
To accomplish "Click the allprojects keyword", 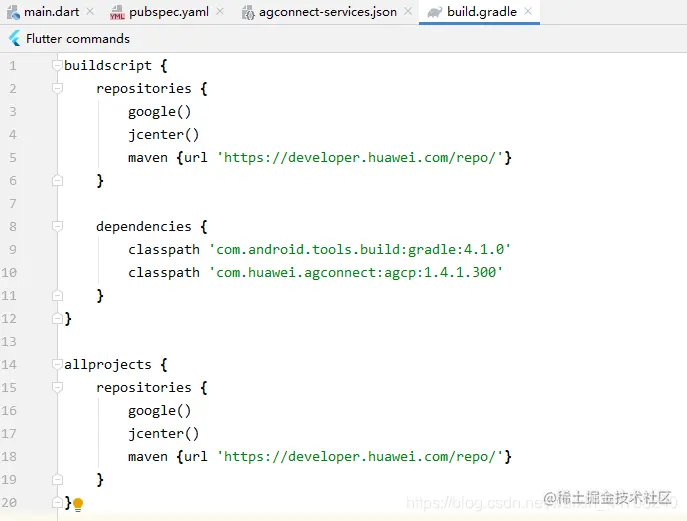I will (108, 365).
